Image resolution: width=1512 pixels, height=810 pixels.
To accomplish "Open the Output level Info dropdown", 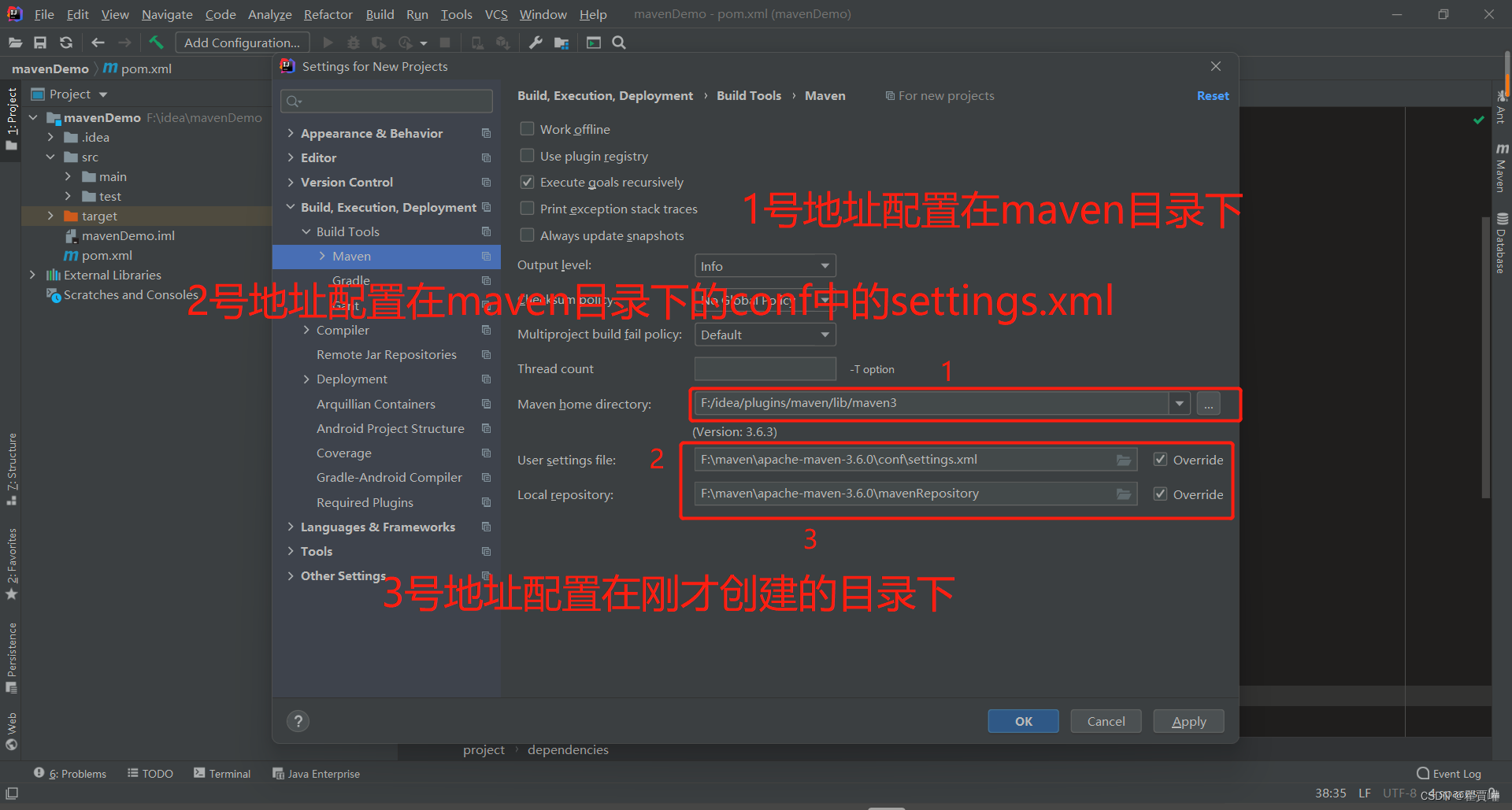I will pos(765,266).
